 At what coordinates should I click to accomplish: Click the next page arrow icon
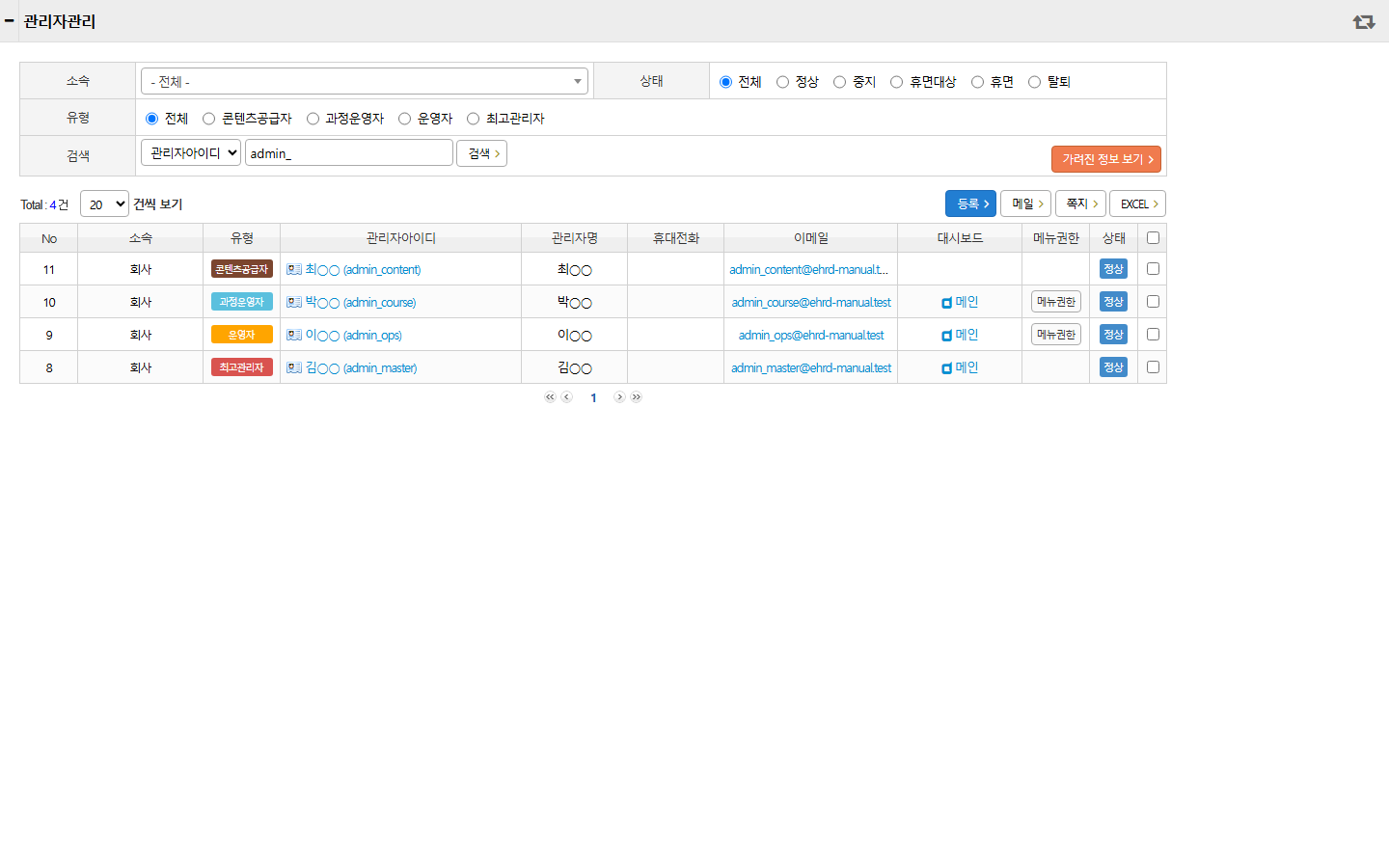[619, 397]
